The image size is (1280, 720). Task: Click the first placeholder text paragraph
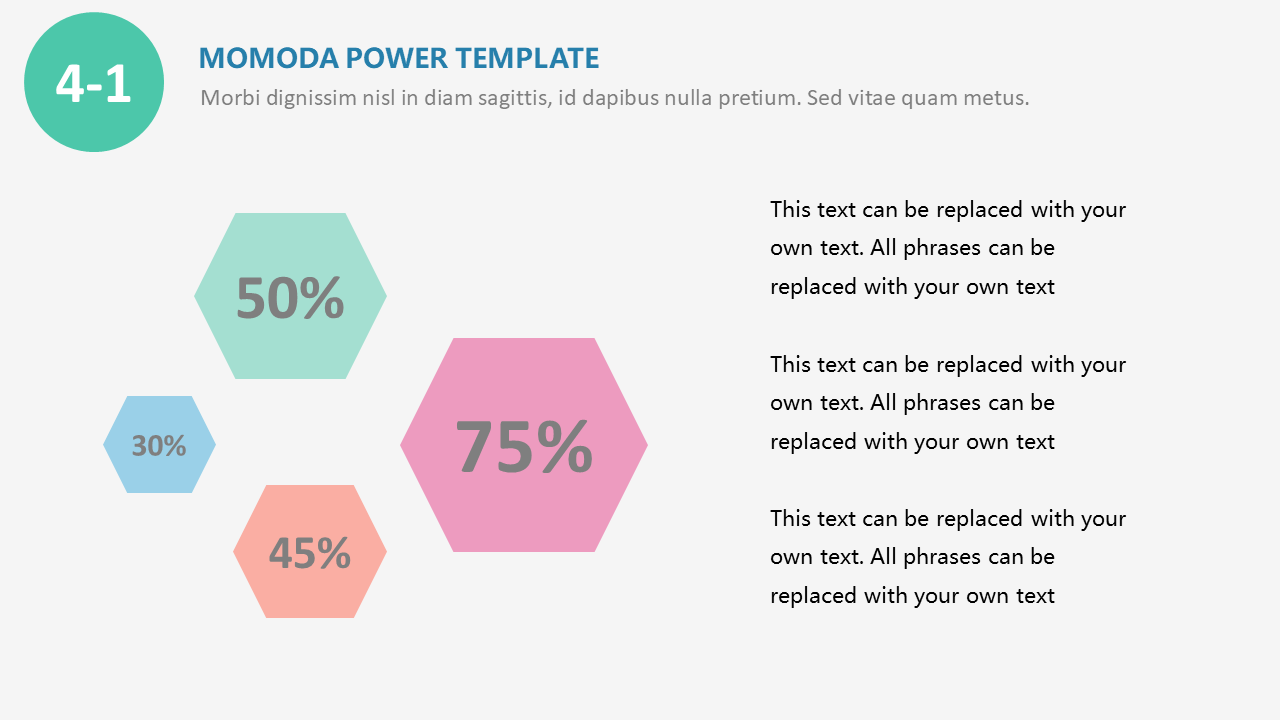coord(947,248)
